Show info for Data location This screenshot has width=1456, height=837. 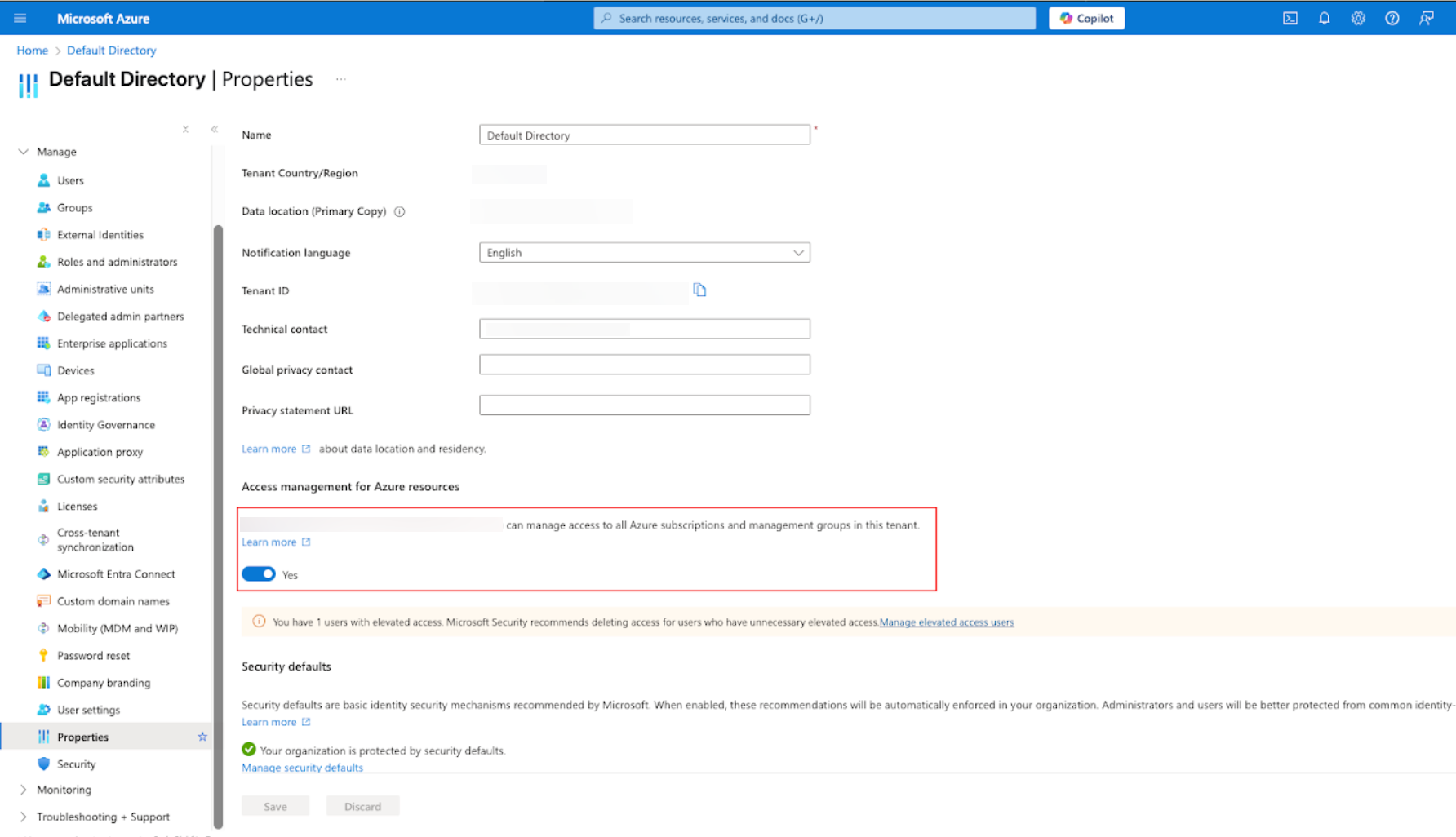coord(400,211)
